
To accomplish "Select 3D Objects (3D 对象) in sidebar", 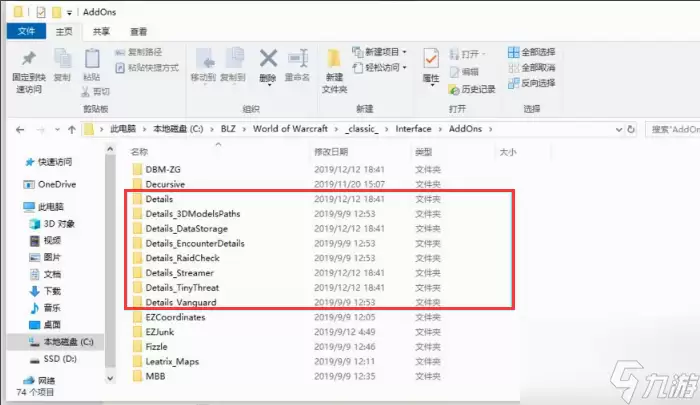I will pos(52,224).
